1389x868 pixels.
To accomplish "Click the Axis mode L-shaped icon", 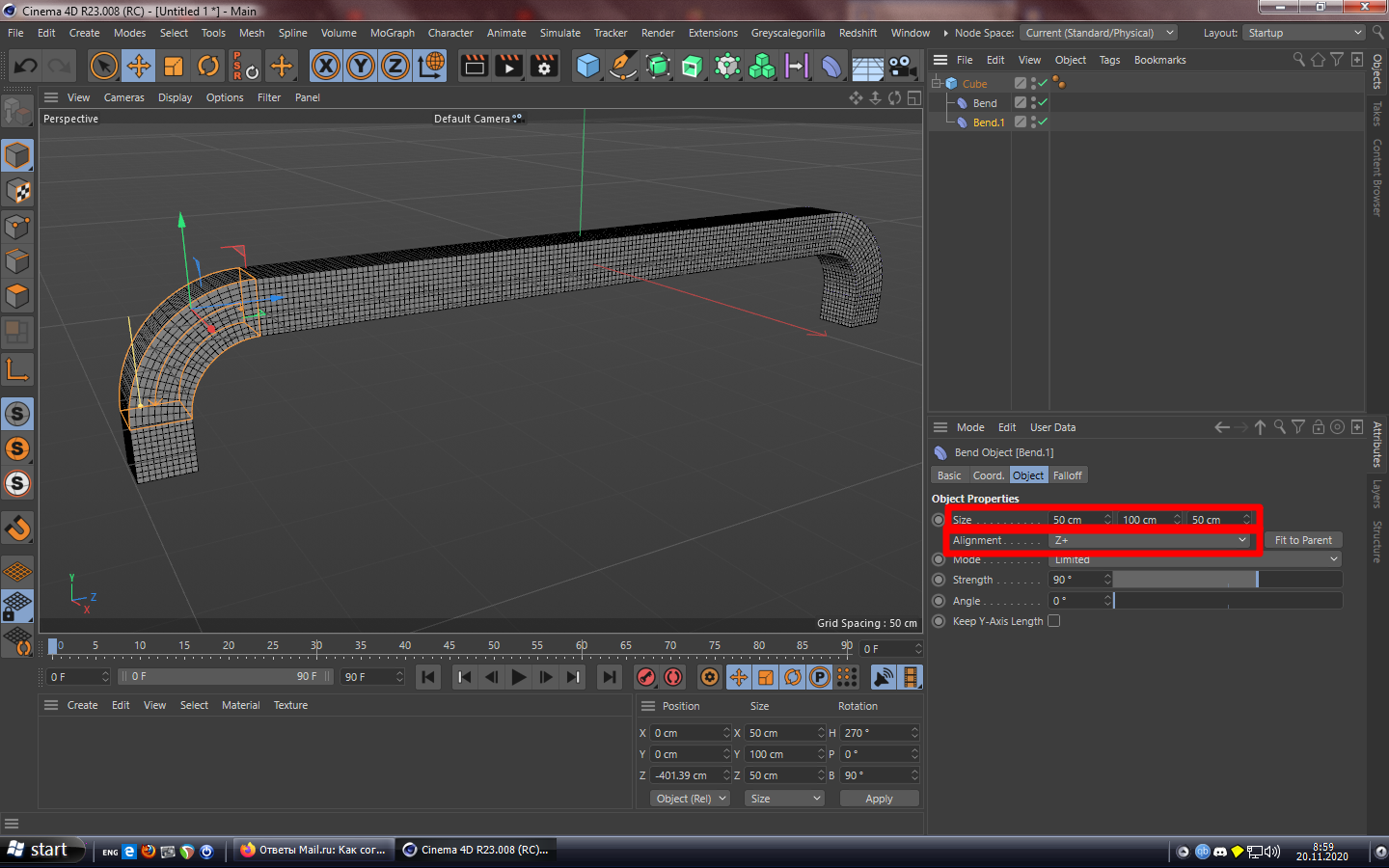I will pyautogui.click(x=17, y=368).
